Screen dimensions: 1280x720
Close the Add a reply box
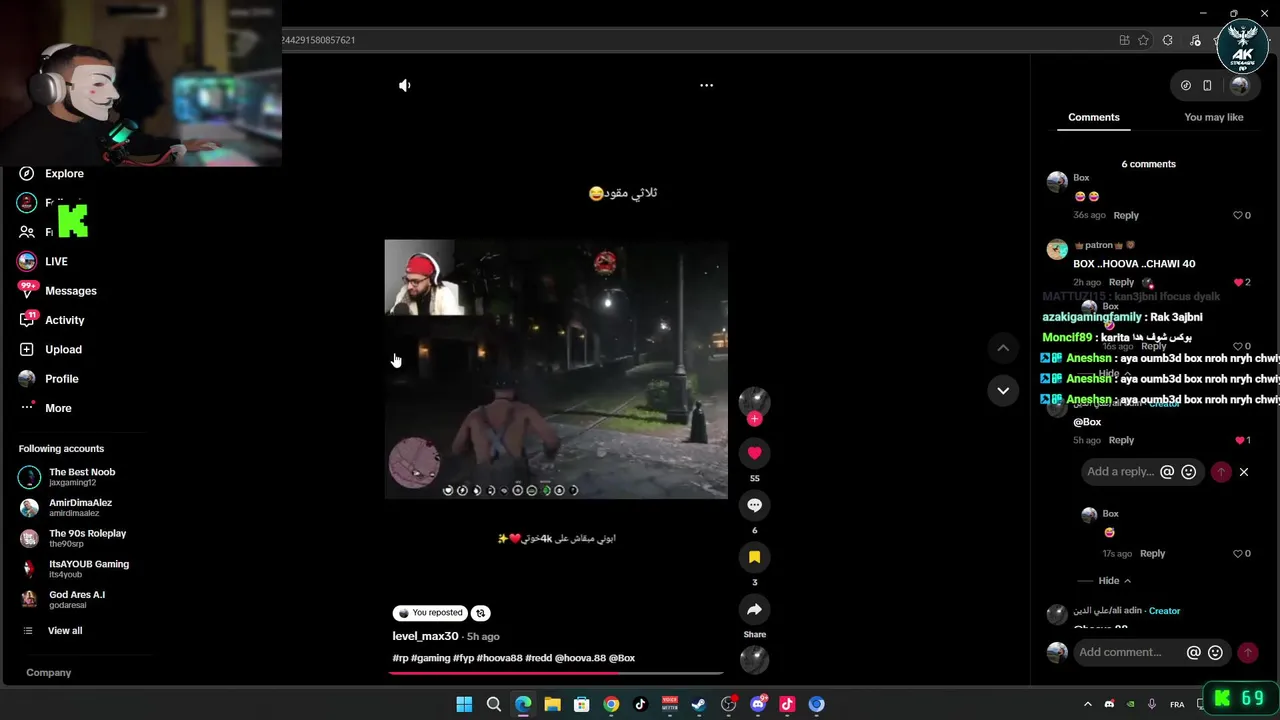[x=1244, y=471]
